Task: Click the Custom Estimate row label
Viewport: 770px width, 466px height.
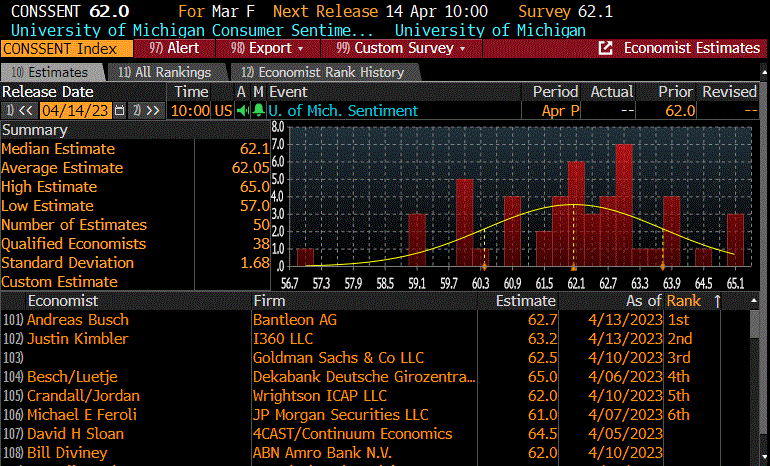Action: click(59, 282)
